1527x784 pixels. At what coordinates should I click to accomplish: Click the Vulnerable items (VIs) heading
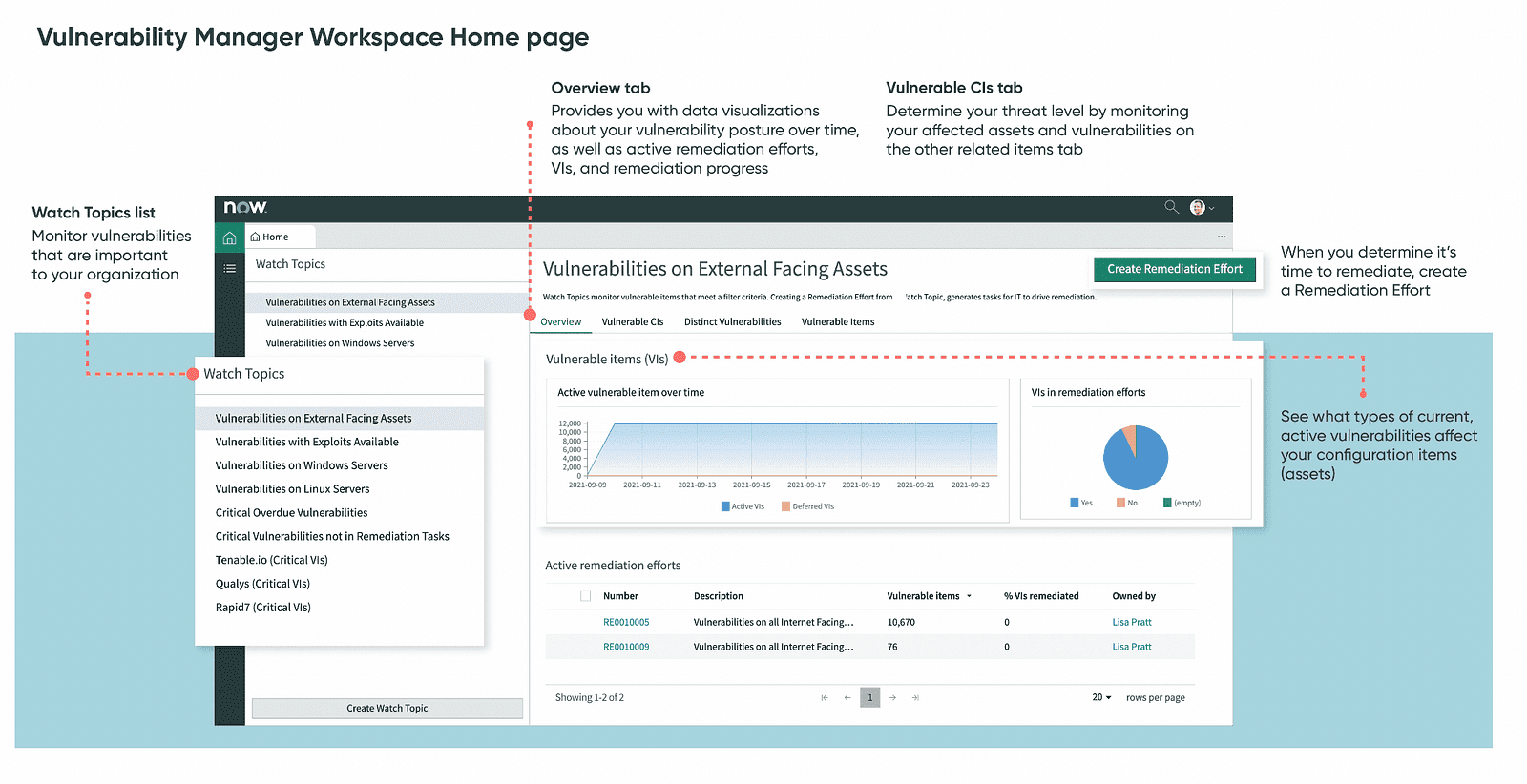click(x=607, y=360)
